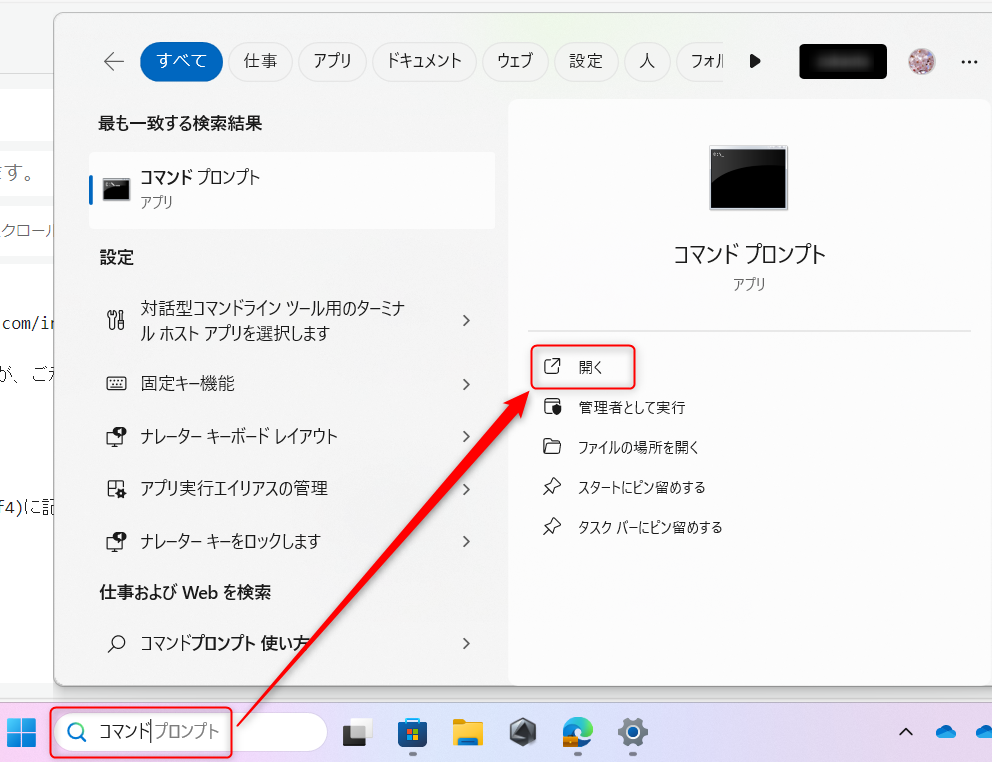Open Settings gear from the taskbar
The image size is (992, 762).
pos(633,732)
